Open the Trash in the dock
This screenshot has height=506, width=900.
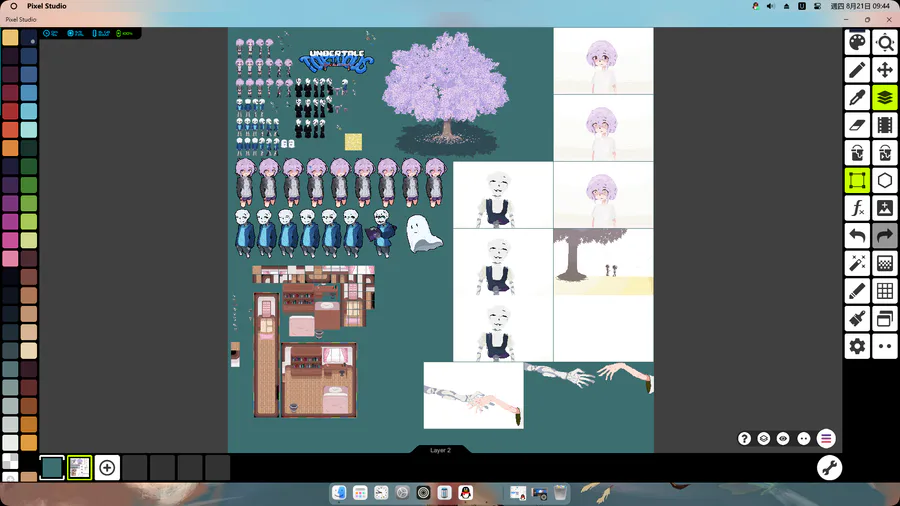pyautogui.click(x=560, y=492)
